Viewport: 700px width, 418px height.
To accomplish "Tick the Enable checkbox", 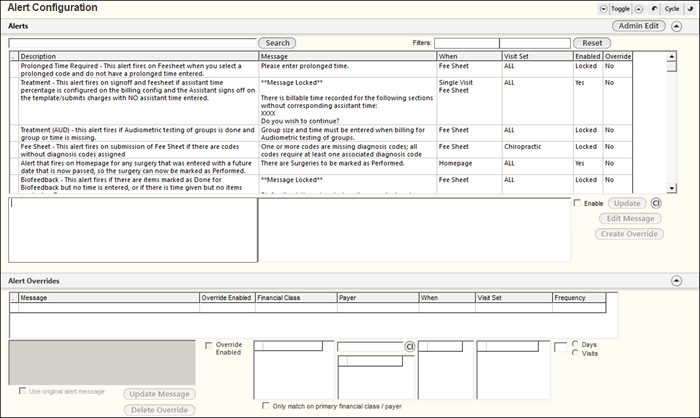I will (577, 203).
